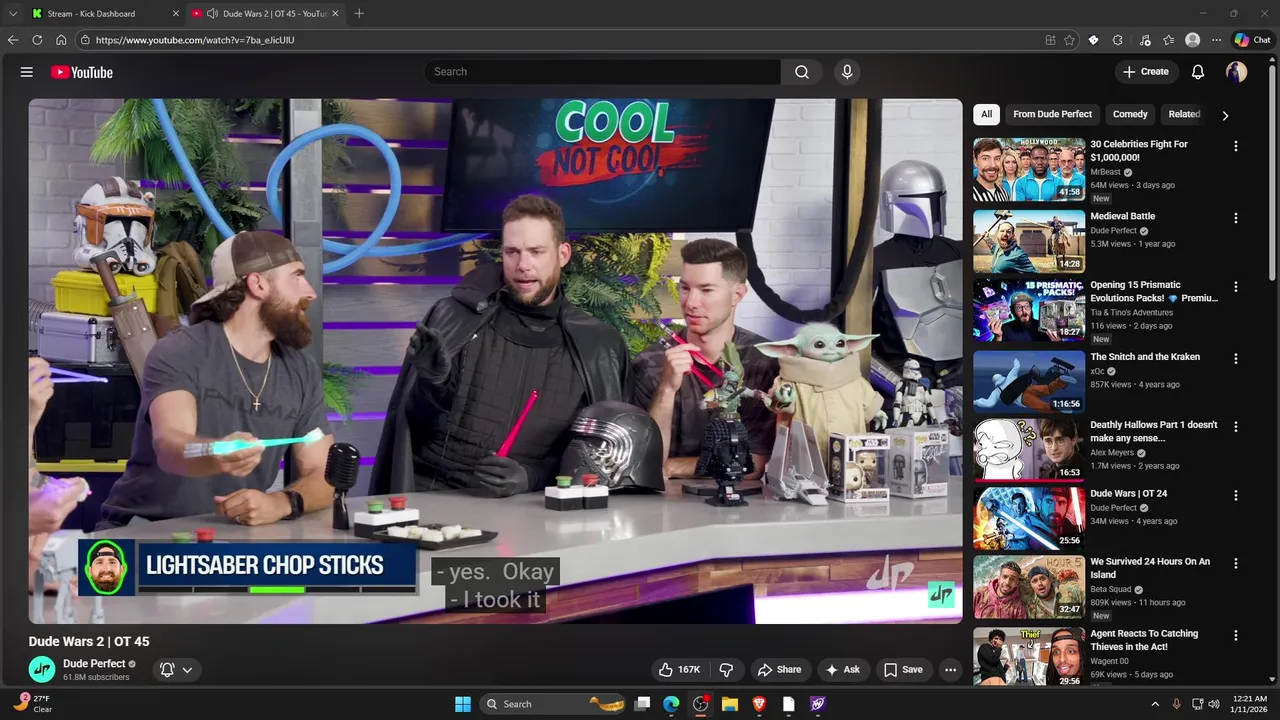Image resolution: width=1280 pixels, height=720 pixels.
Task: Select the All filter chip
Action: [986, 114]
